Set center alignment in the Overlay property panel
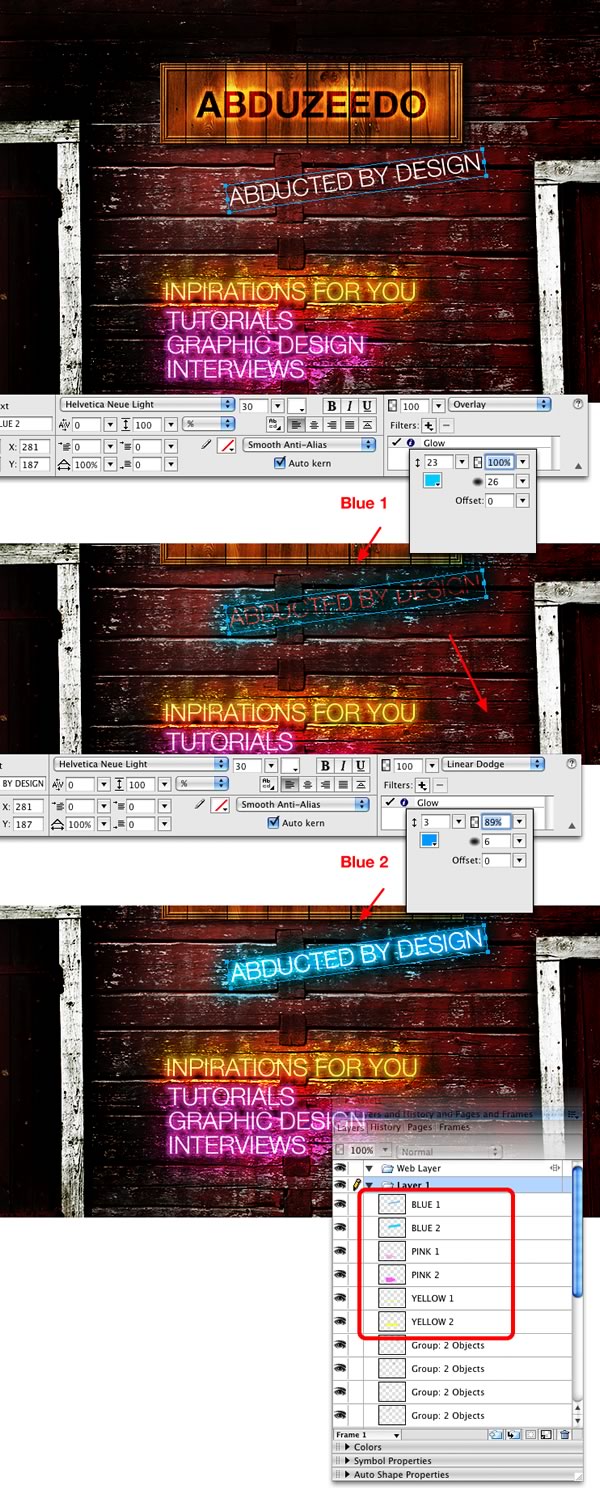The height and width of the screenshot is (1507, 600). pos(314,425)
